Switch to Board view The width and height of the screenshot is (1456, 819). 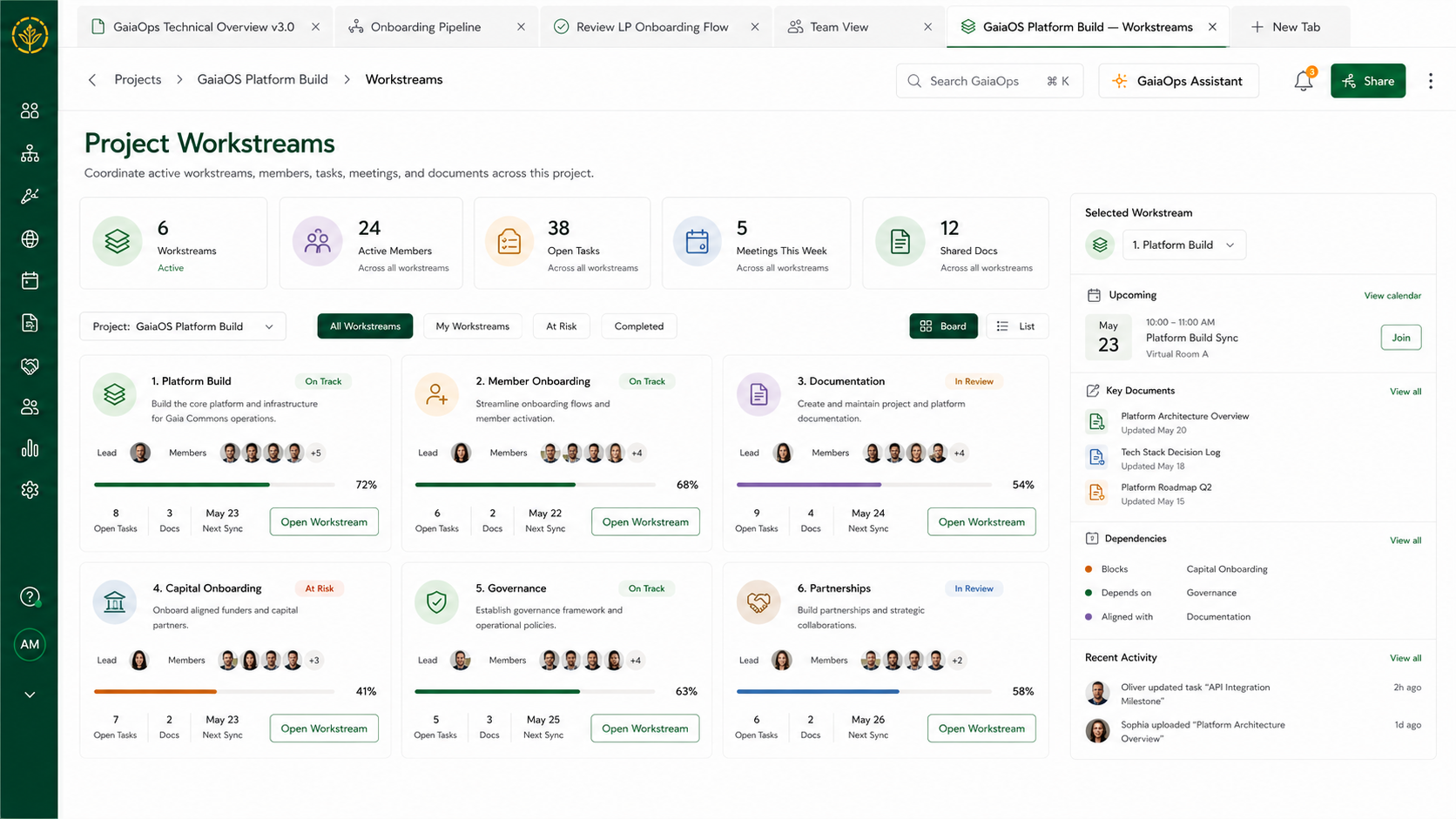point(943,326)
